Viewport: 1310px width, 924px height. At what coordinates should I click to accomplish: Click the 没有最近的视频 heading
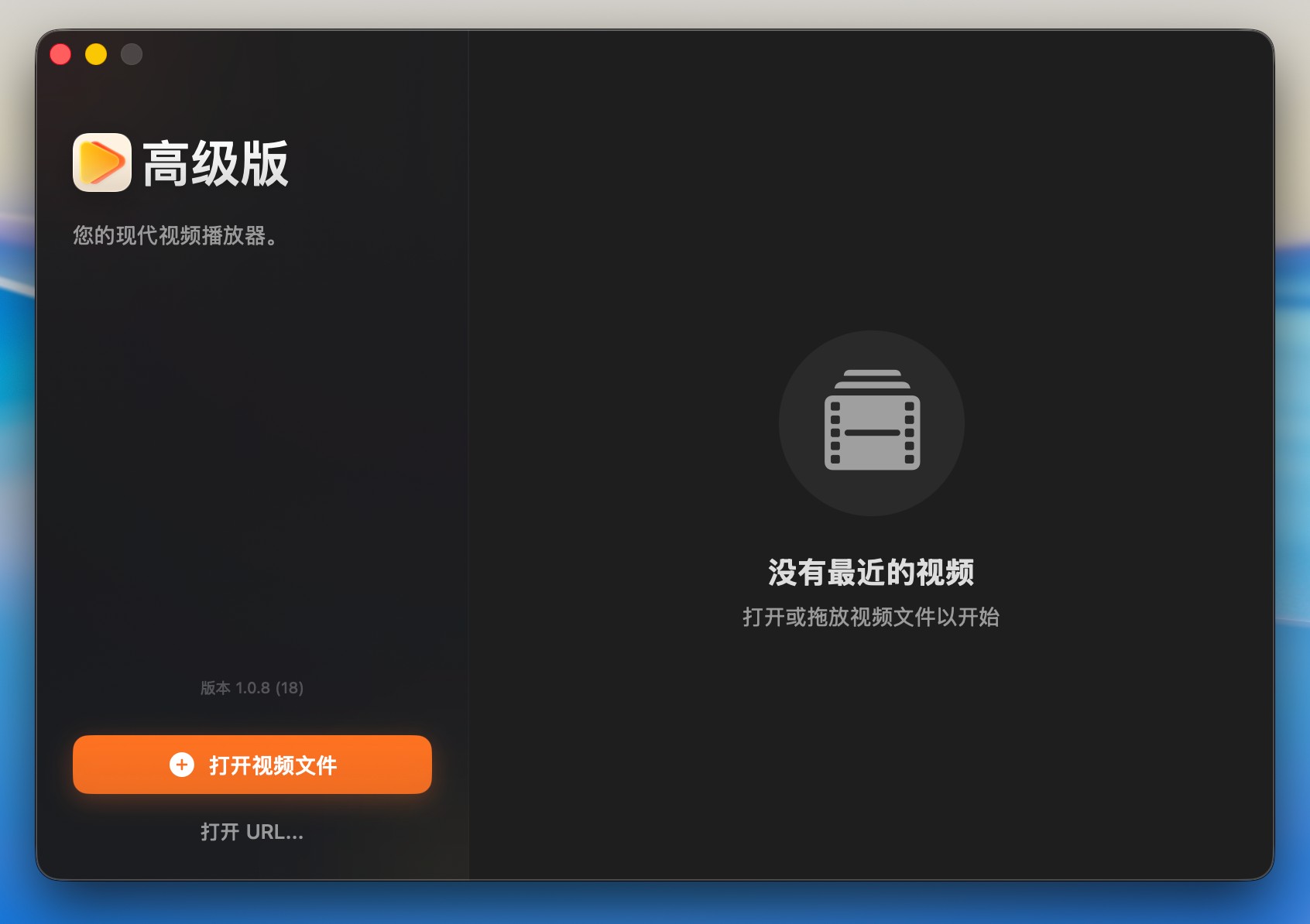(871, 573)
